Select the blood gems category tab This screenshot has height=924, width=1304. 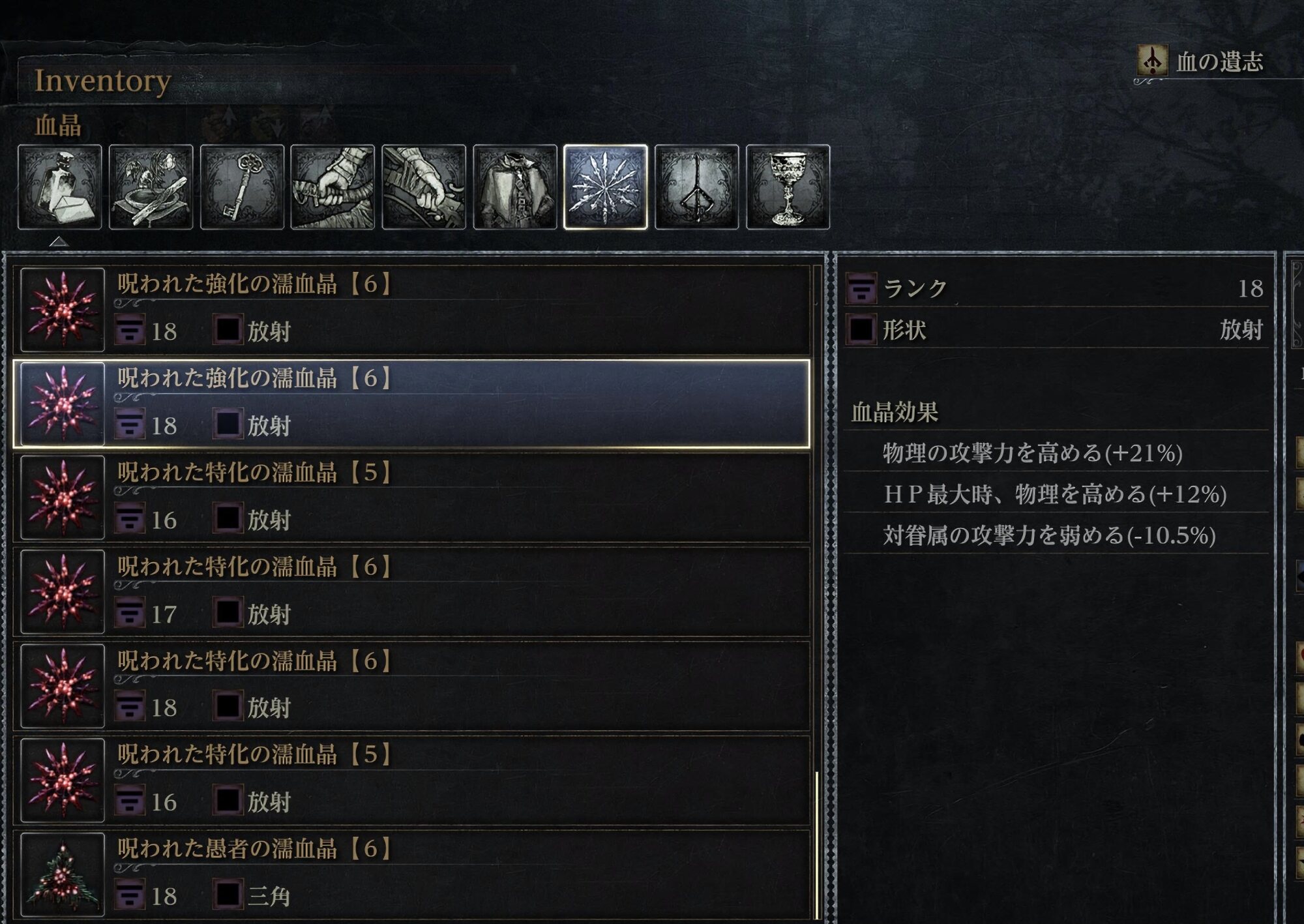[x=606, y=187]
